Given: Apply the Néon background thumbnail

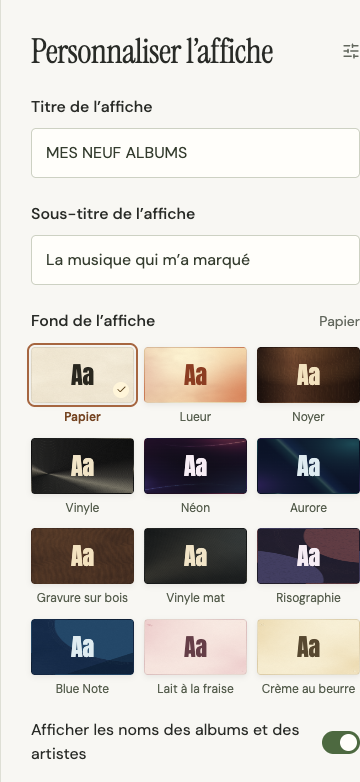Looking at the screenshot, I should coord(195,466).
